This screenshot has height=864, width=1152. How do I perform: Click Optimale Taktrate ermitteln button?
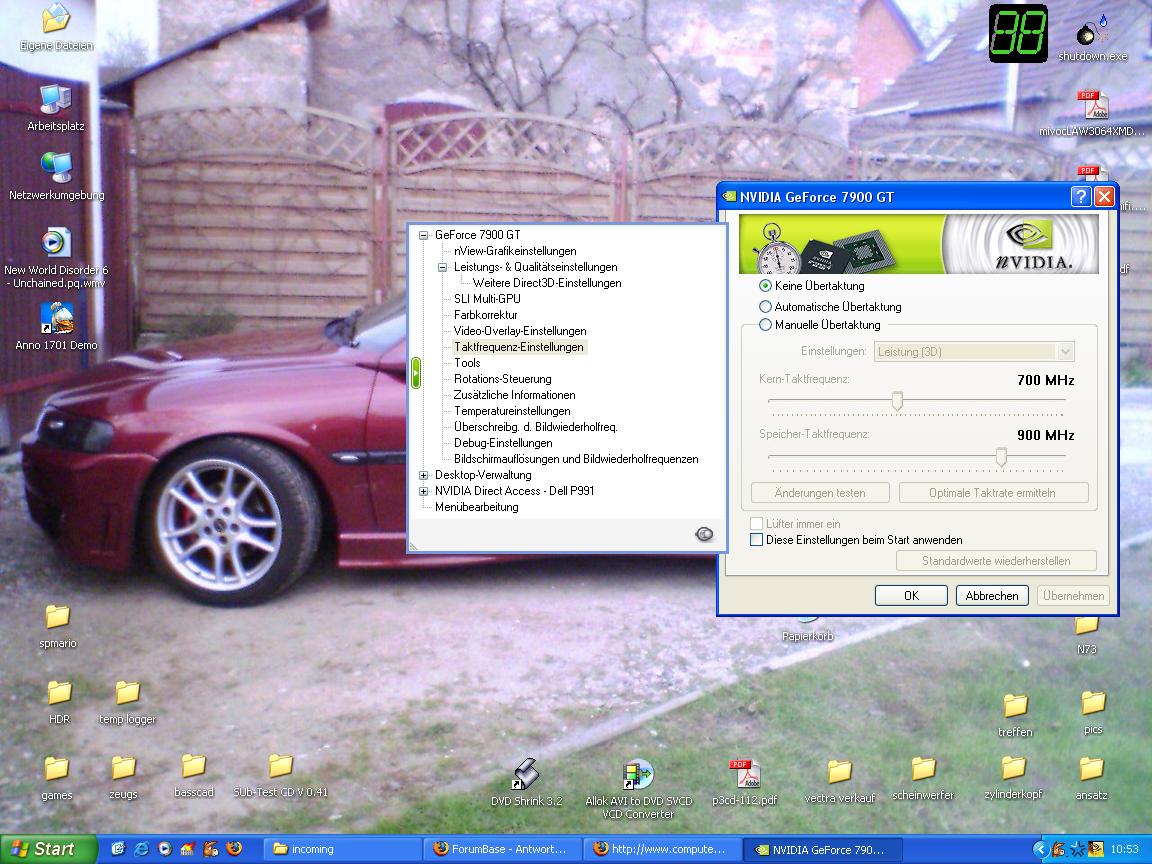click(993, 493)
